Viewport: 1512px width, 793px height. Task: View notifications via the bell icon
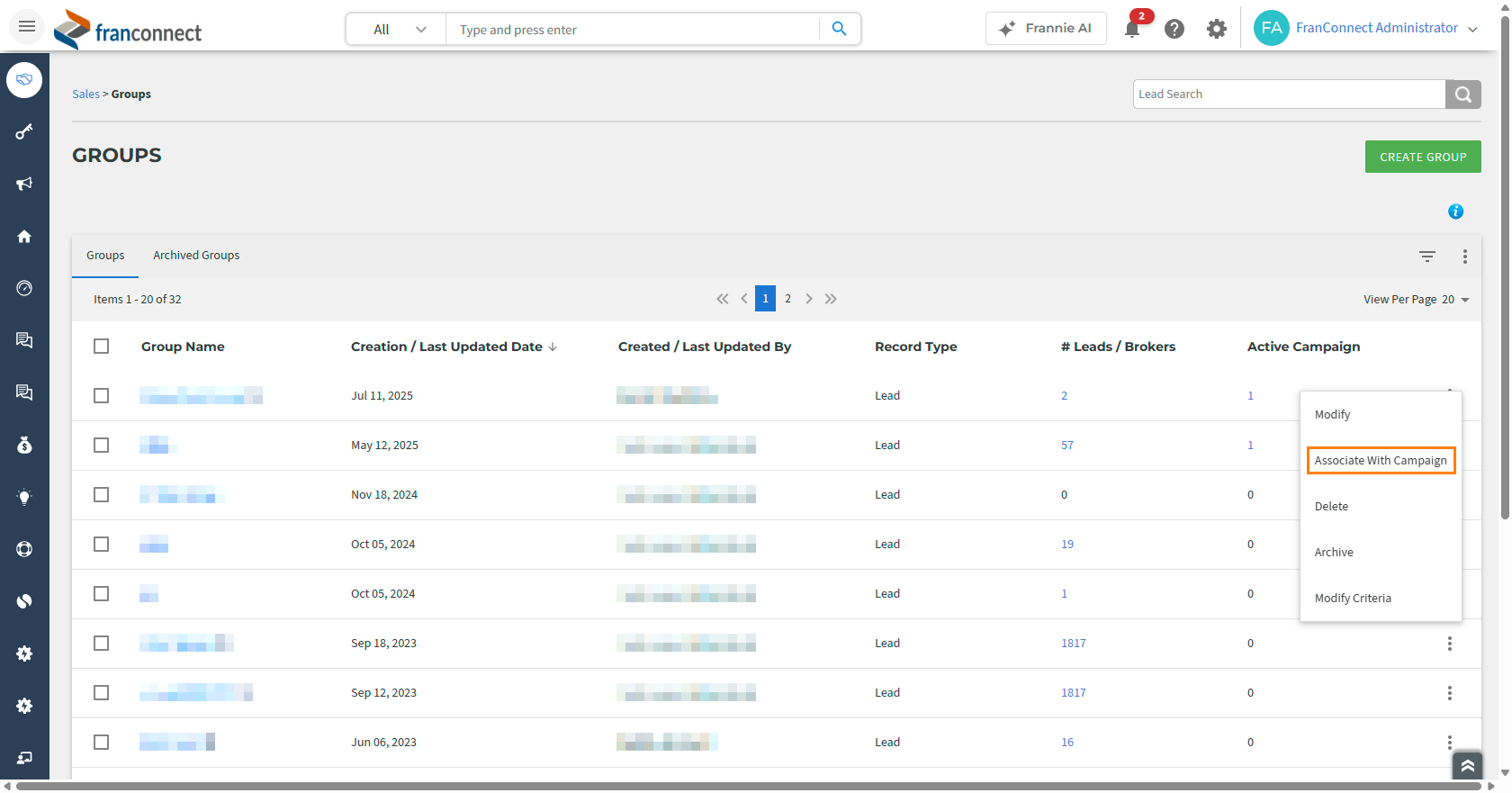1133,28
